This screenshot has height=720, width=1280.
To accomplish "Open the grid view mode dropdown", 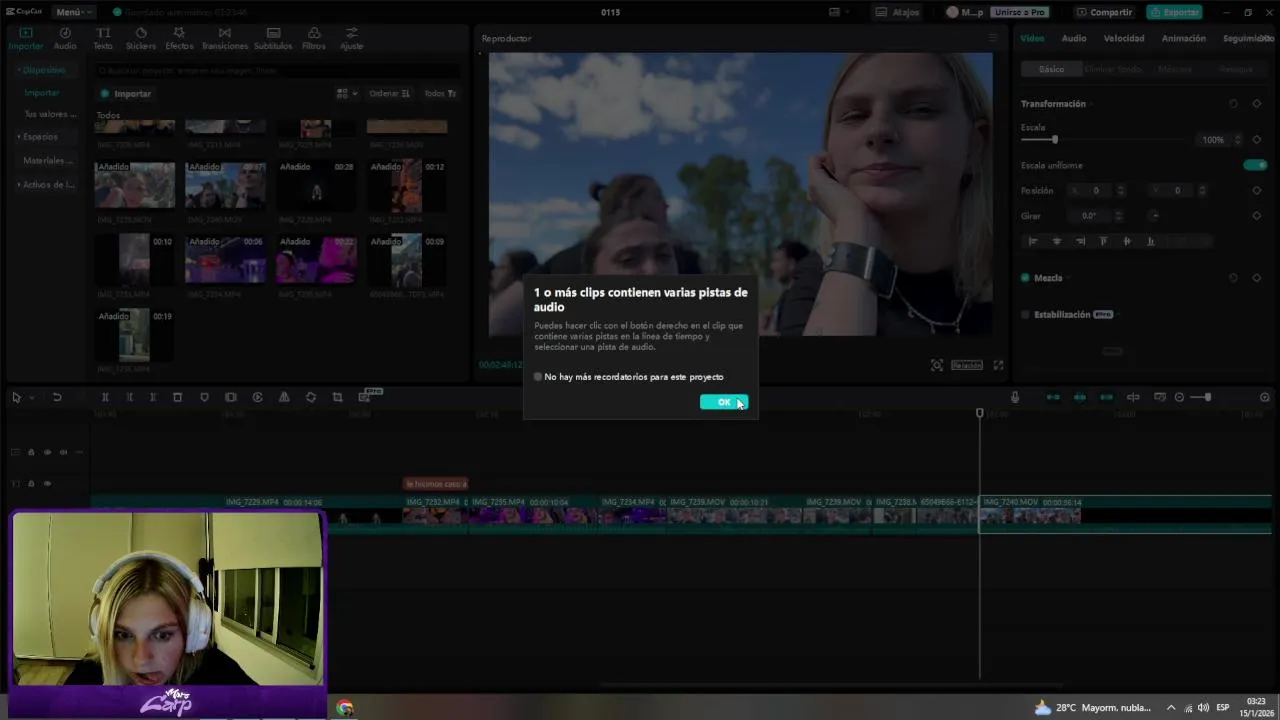I will 347,93.
